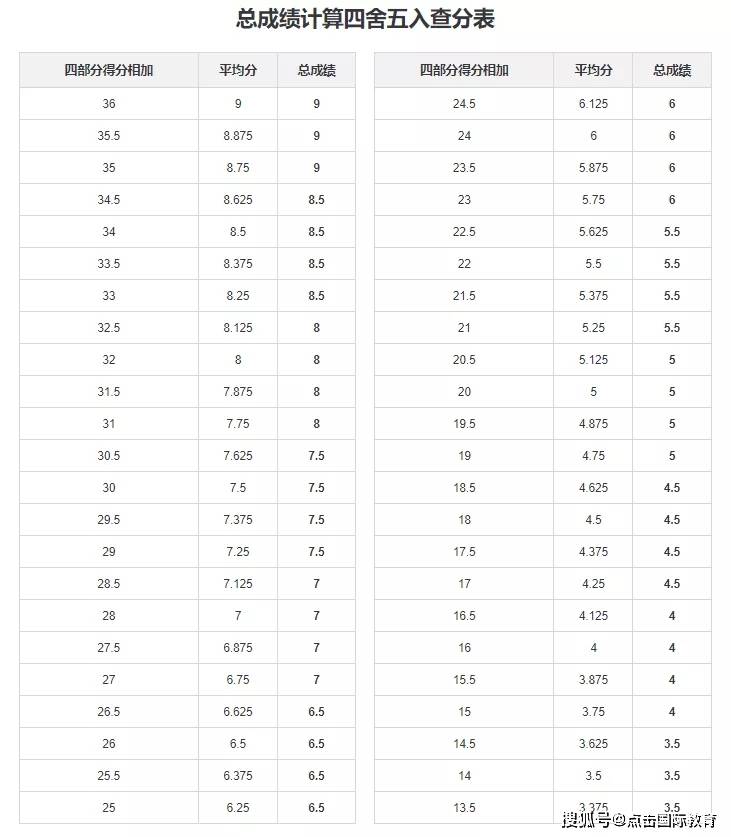Click the sum cell 16.5

(464, 616)
